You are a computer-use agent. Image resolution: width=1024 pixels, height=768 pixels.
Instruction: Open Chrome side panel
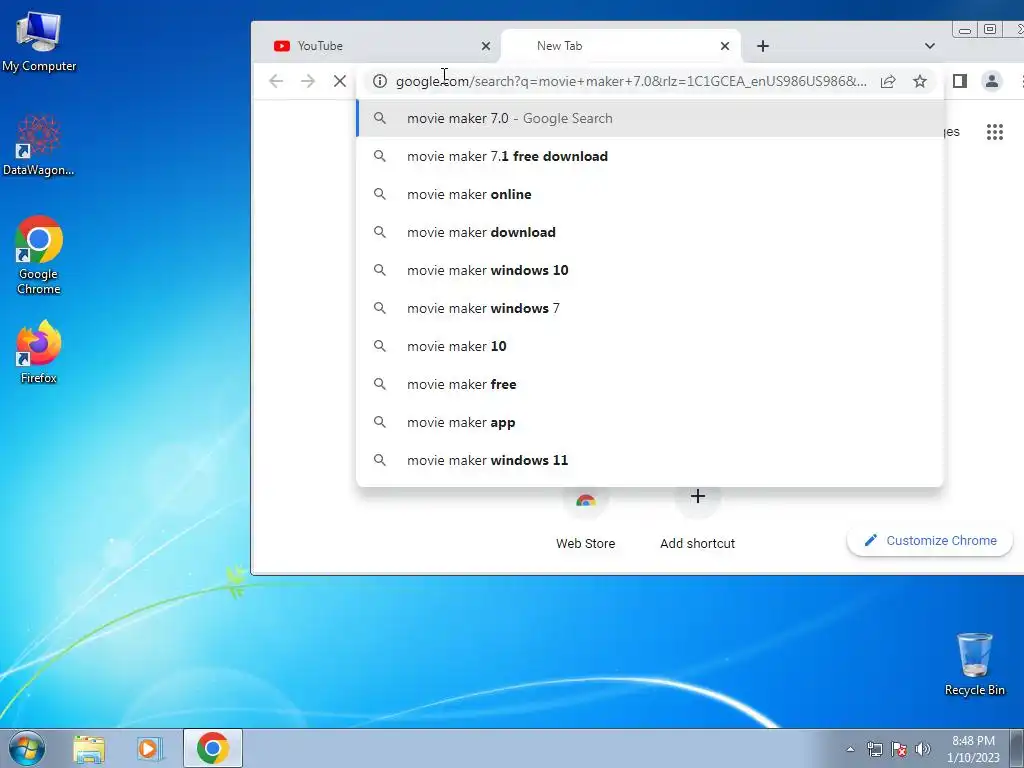click(959, 81)
